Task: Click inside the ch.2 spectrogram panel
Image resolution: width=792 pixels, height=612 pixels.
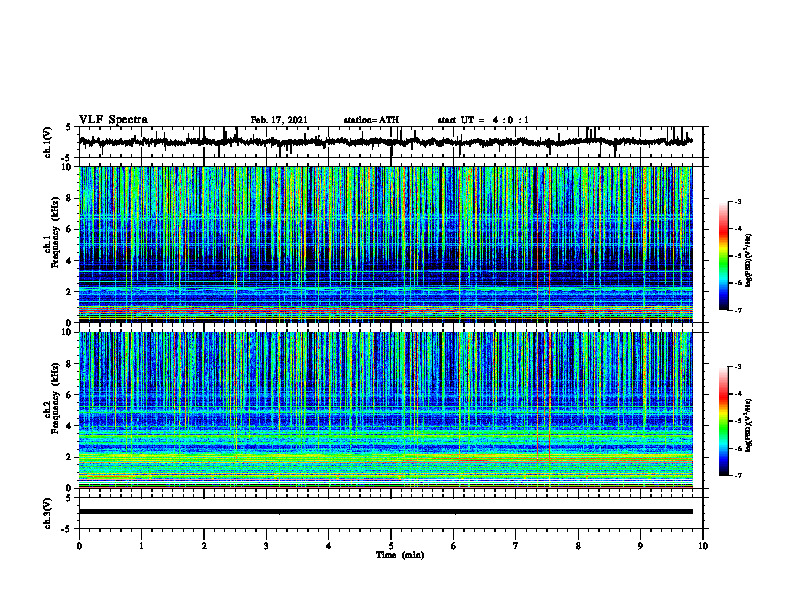Action: (385, 410)
